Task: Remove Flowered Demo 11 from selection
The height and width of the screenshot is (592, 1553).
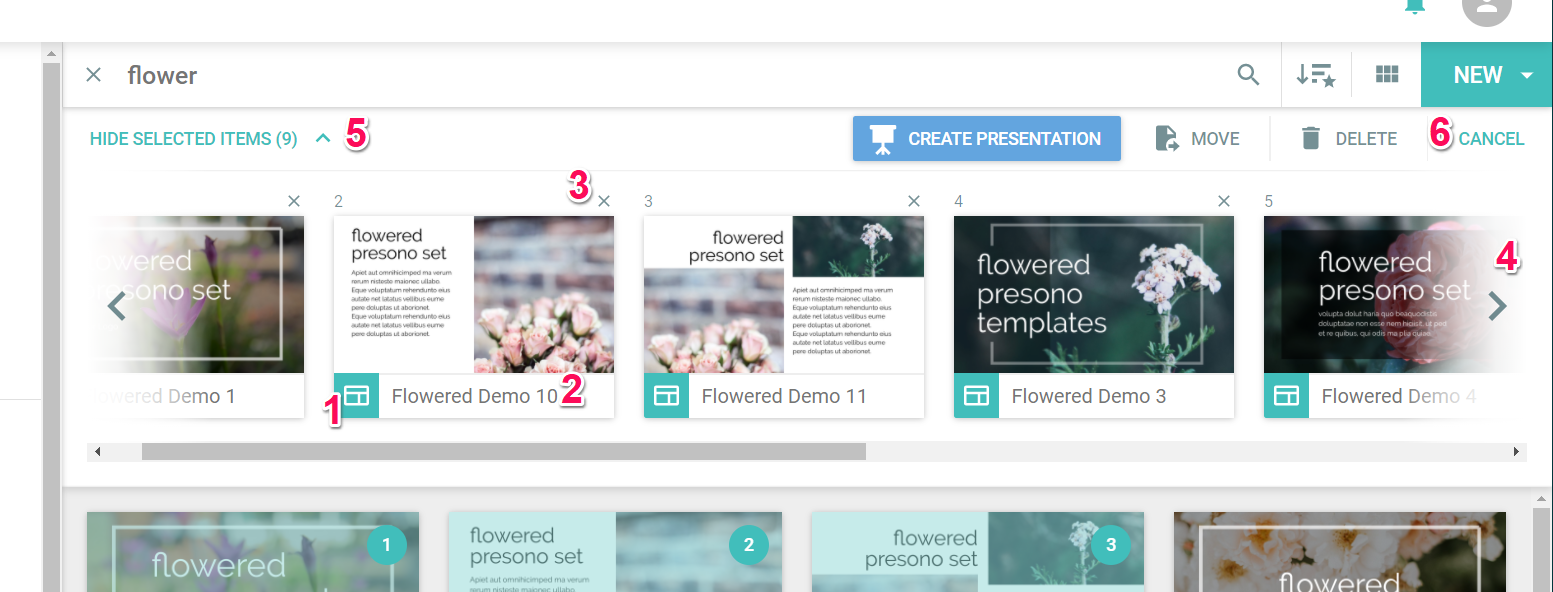Action: click(913, 201)
